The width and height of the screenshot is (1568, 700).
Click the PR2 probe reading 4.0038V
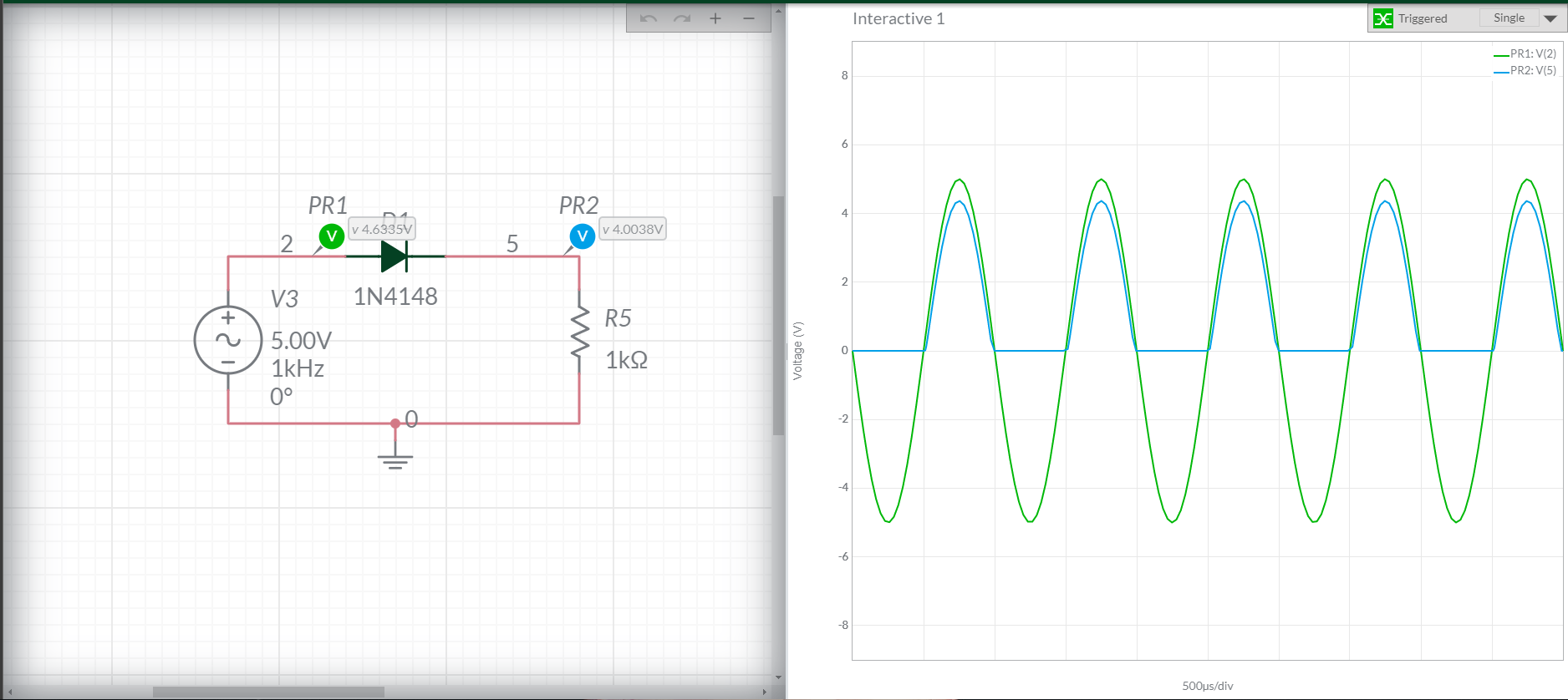[633, 229]
